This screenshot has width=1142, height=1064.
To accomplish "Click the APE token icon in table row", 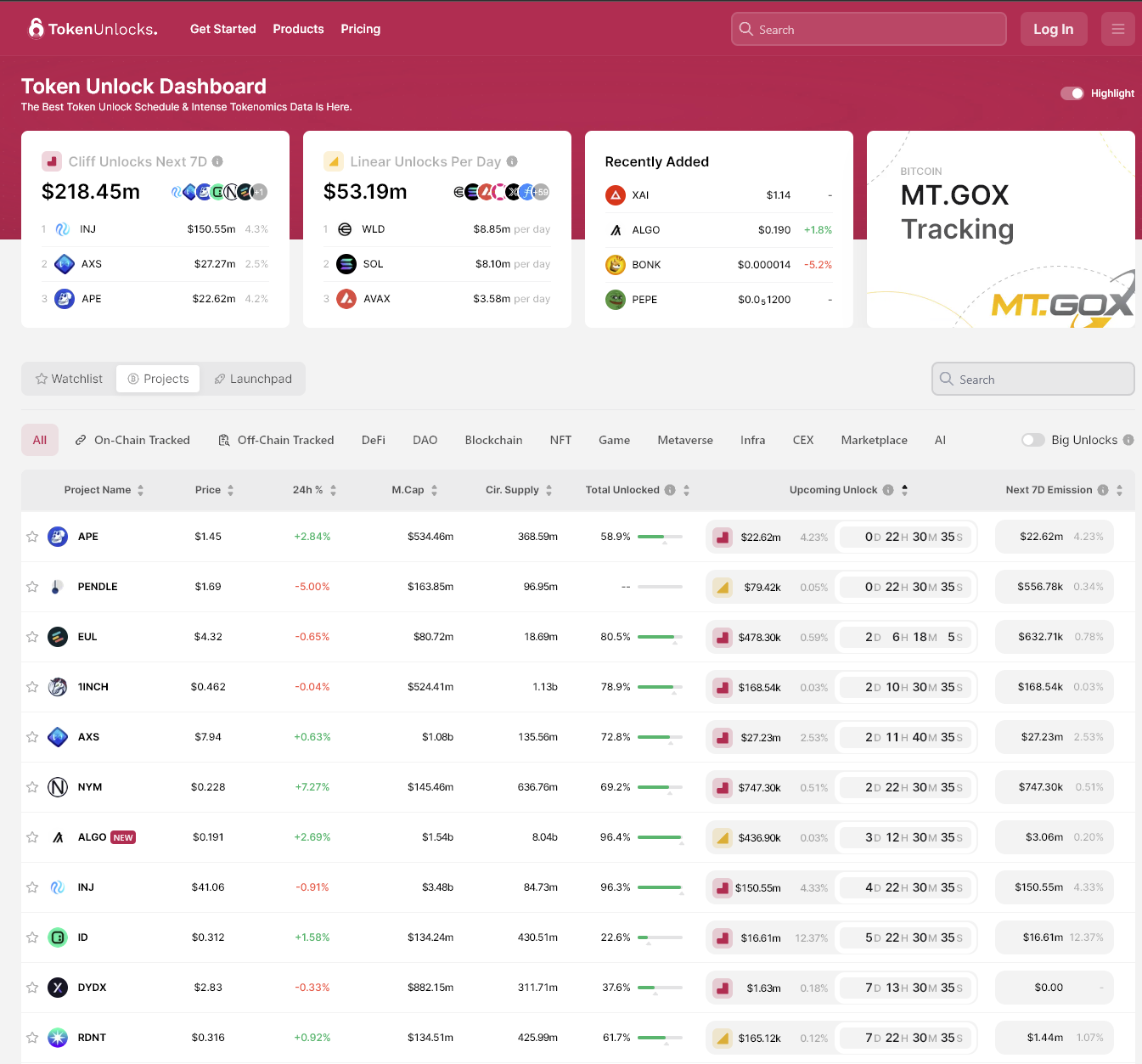I will coord(58,537).
